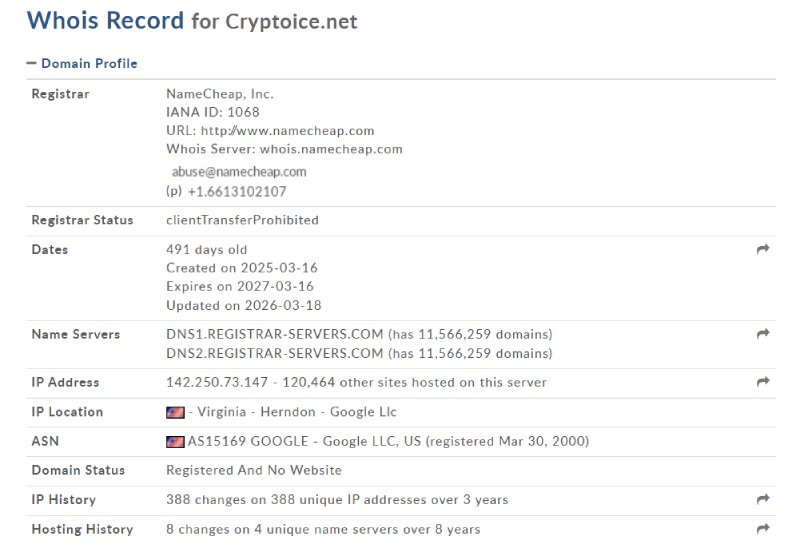Click 'Virginia - Herndon - Google Llc' location
The width and height of the screenshot is (800, 548).
[297, 412]
